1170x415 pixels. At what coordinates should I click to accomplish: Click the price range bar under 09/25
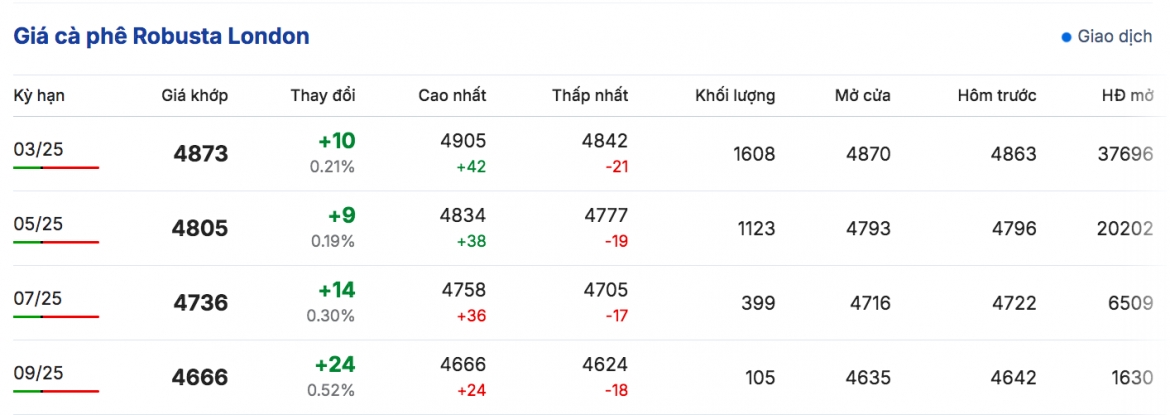[x=56, y=391]
